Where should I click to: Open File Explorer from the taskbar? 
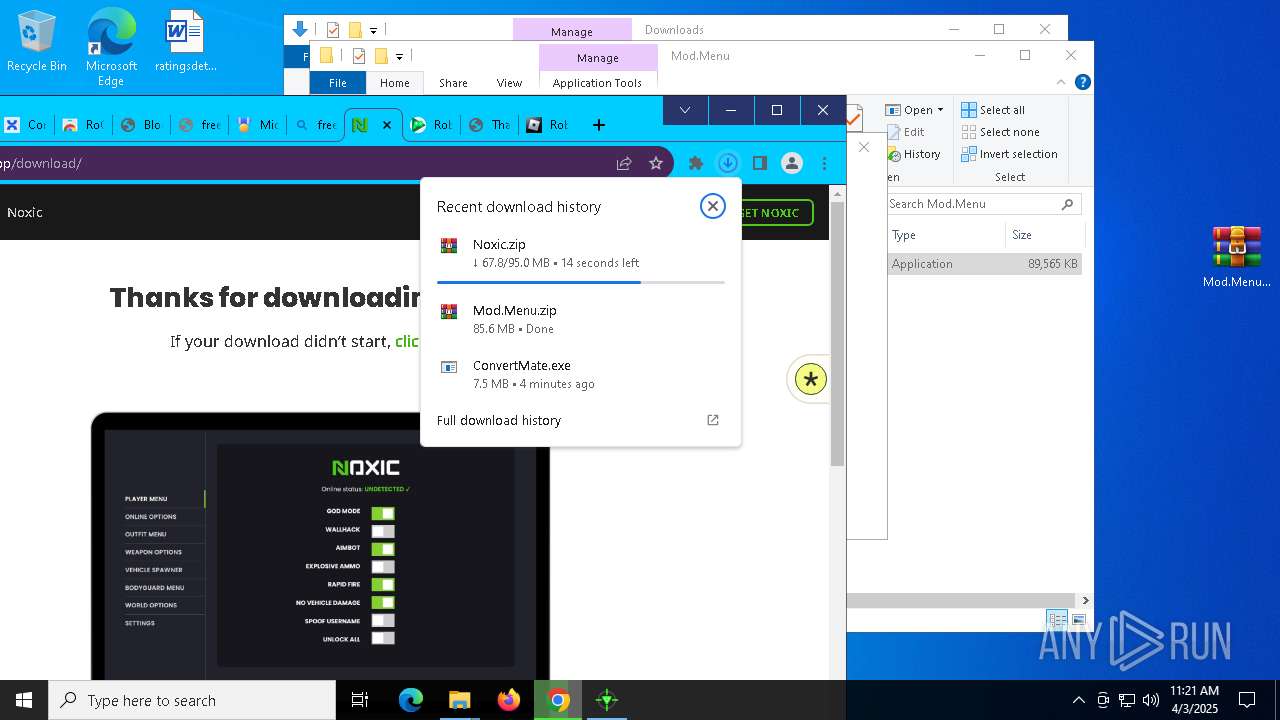[x=459, y=700]
